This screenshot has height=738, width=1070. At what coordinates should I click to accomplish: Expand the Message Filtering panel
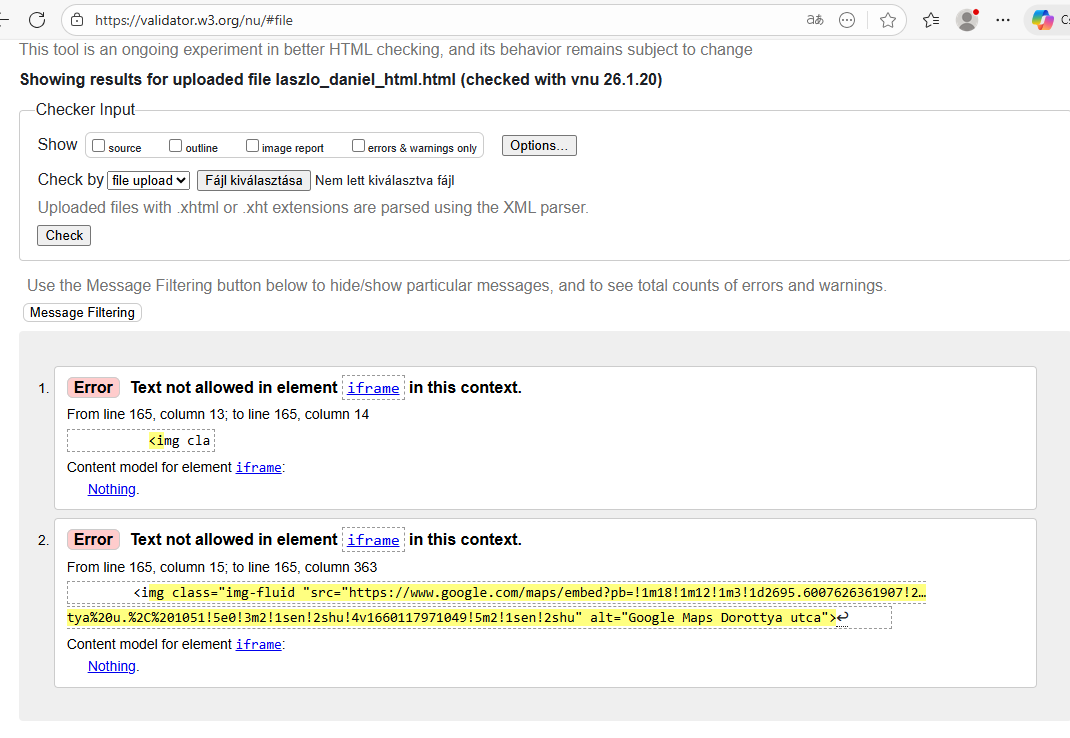(82, 313)
